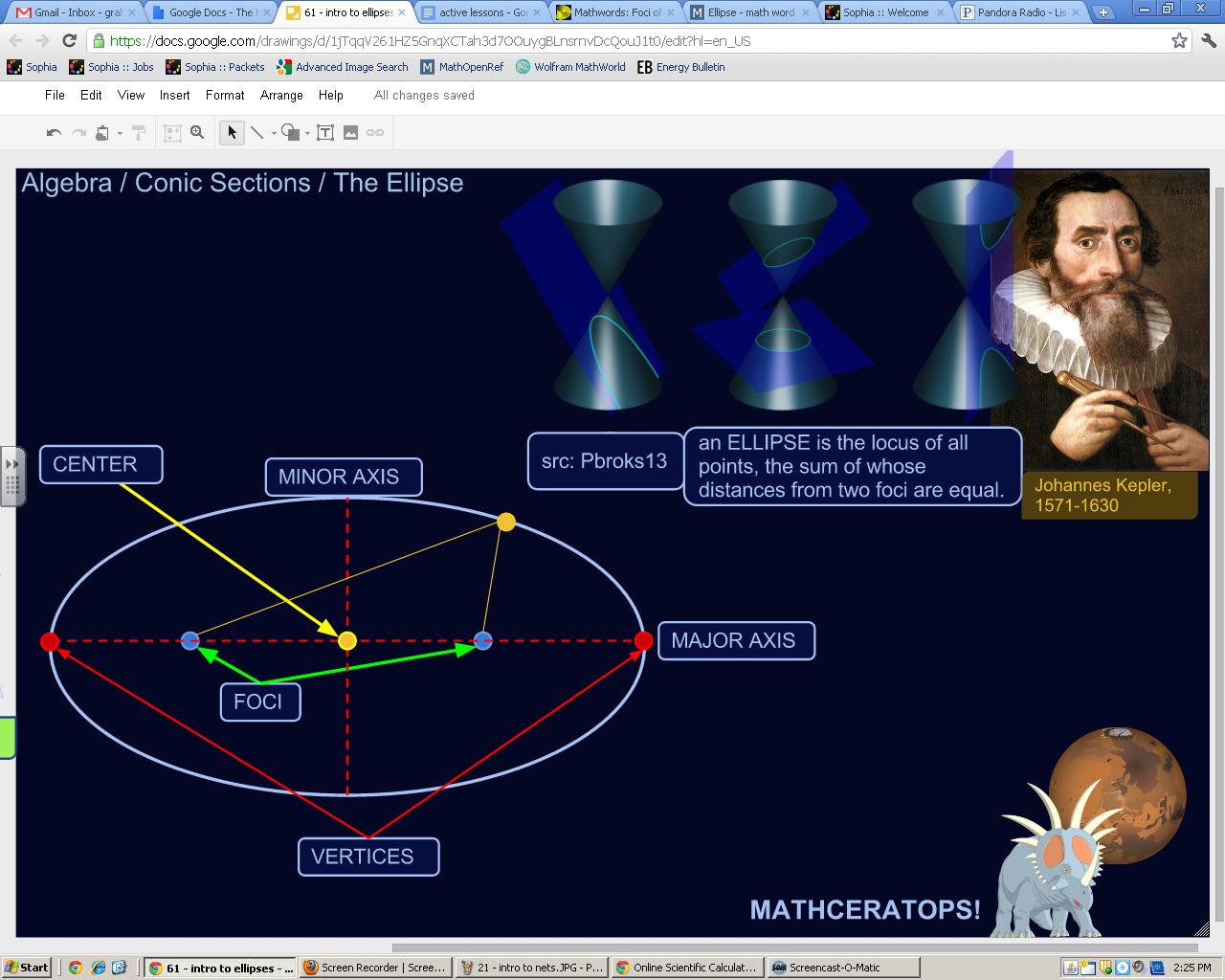Select the VERTICES label box
Viewport: 1225px width, 980px height.
pyautogui.click(x=368, y=857)
